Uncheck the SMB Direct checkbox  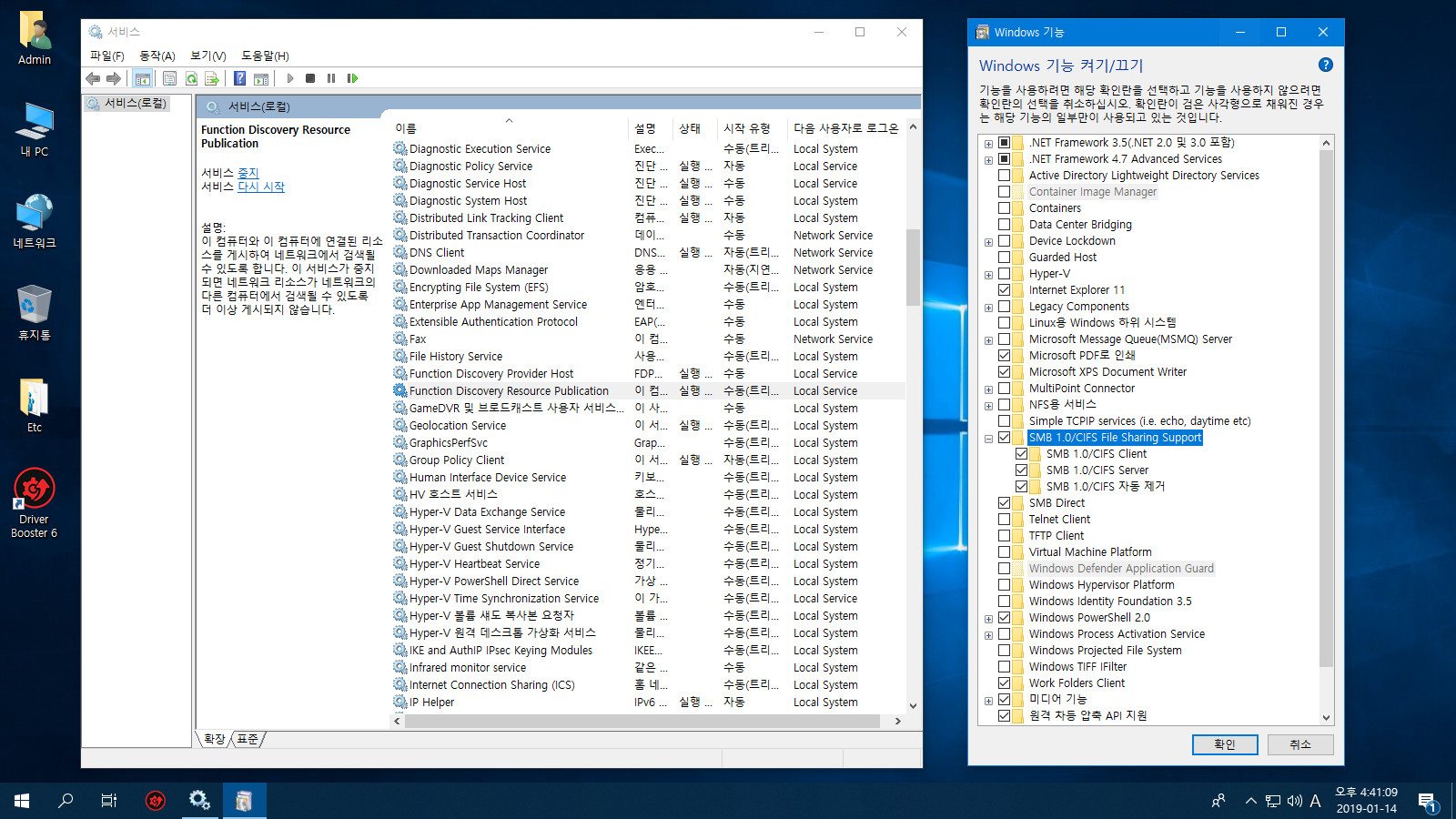click(x=1005, y=503)
